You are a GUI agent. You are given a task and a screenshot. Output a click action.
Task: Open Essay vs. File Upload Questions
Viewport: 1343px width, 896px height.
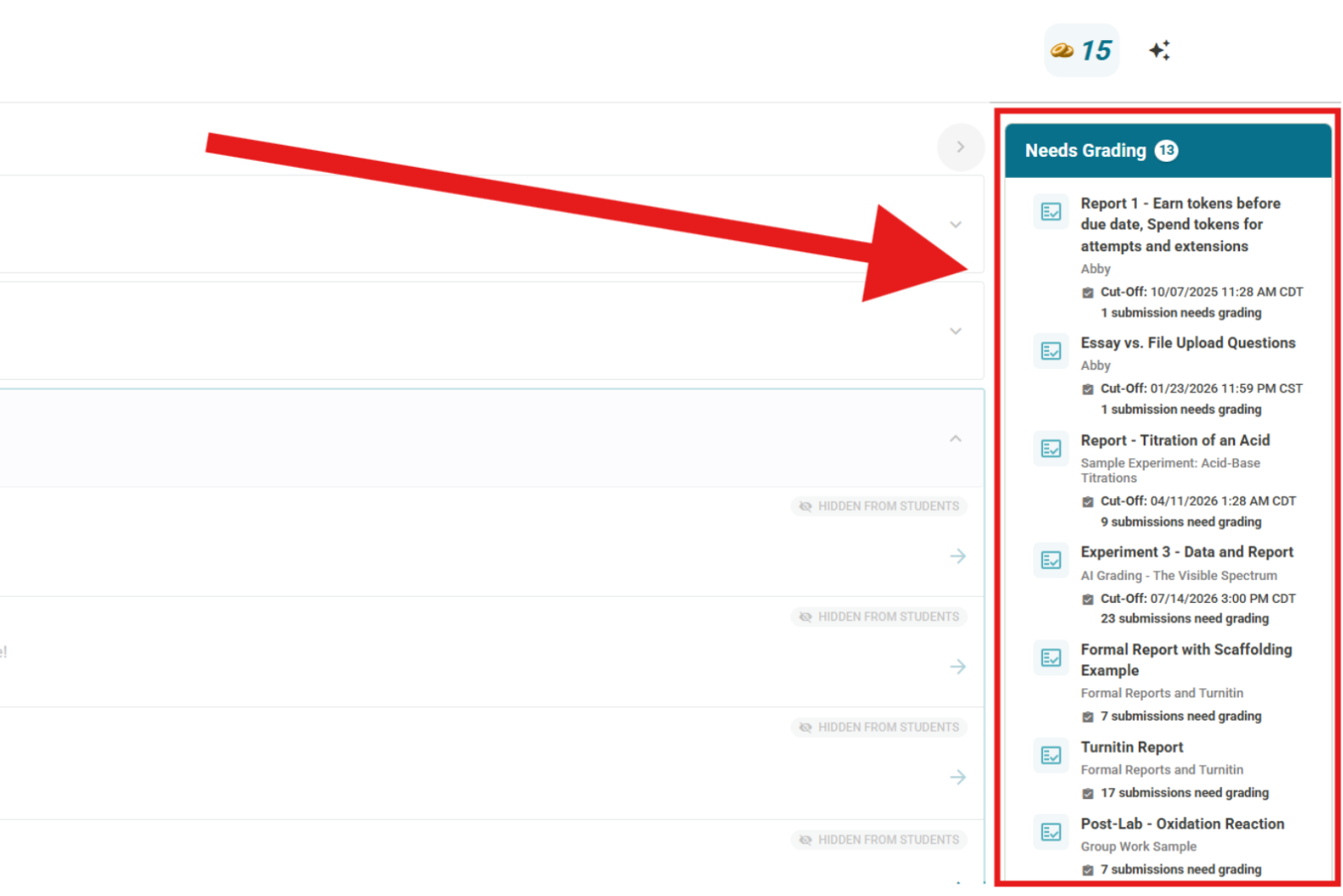tap(1188, 342)
